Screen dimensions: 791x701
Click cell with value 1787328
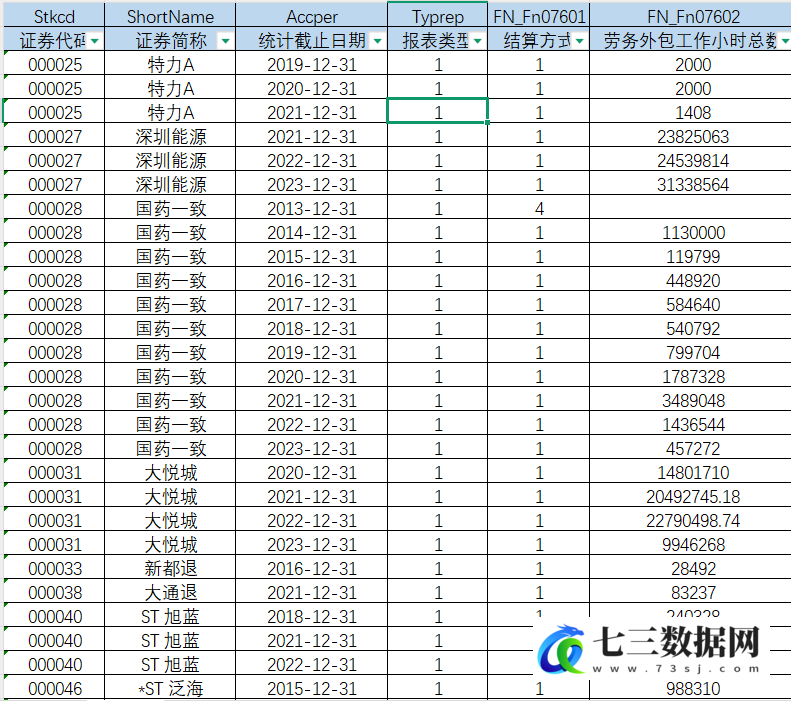point(691,377)
